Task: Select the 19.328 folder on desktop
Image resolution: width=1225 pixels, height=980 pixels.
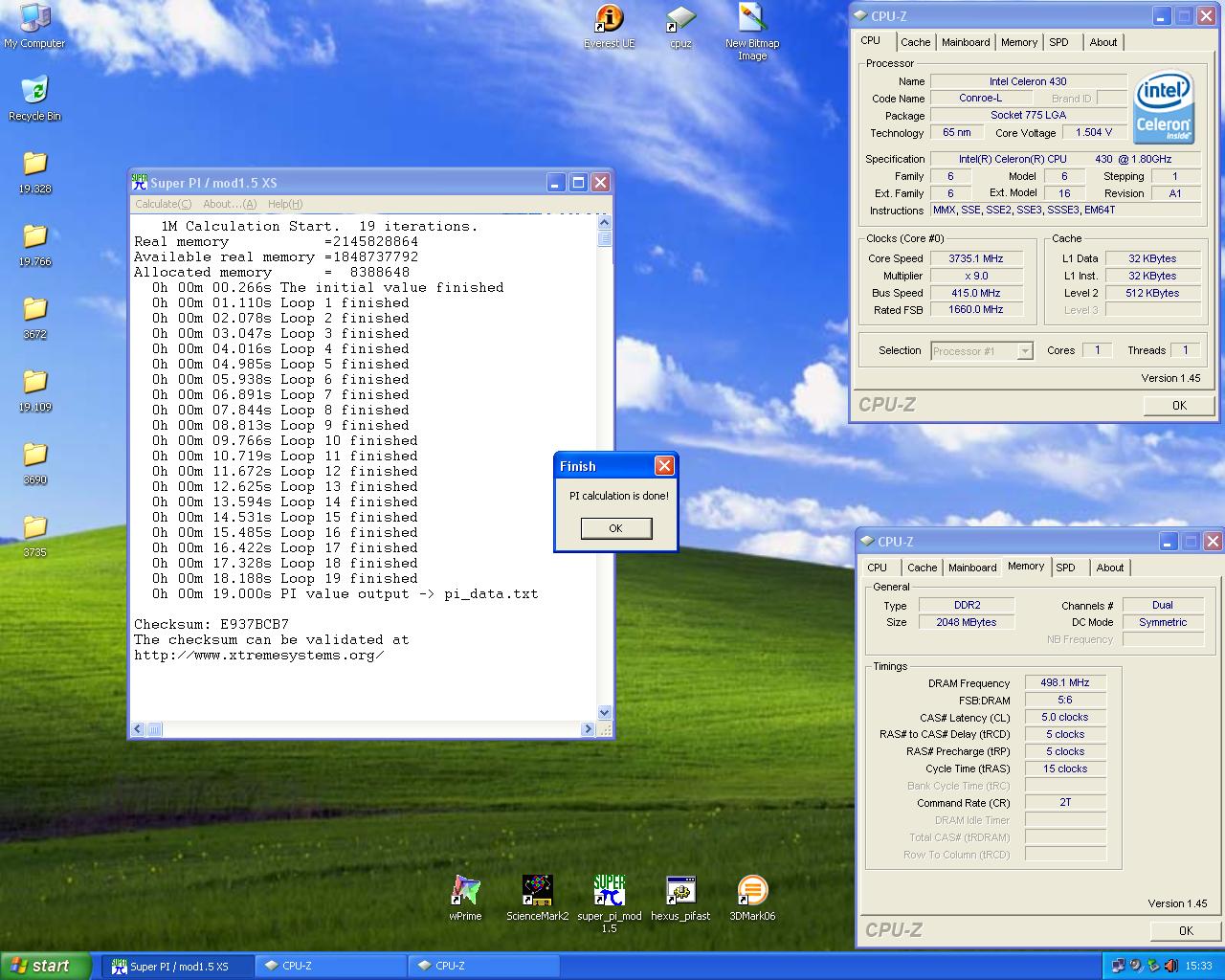Action: pyautogui.click(x=34, y=171)
